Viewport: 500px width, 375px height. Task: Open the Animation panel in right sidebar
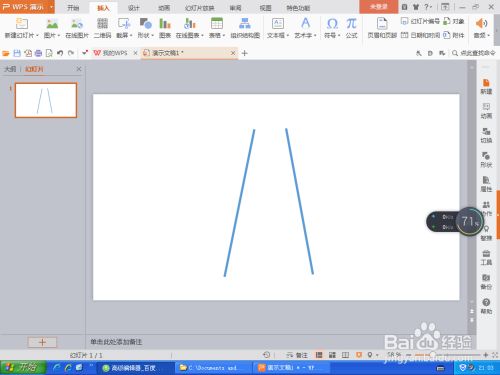[x=486, y=111]
